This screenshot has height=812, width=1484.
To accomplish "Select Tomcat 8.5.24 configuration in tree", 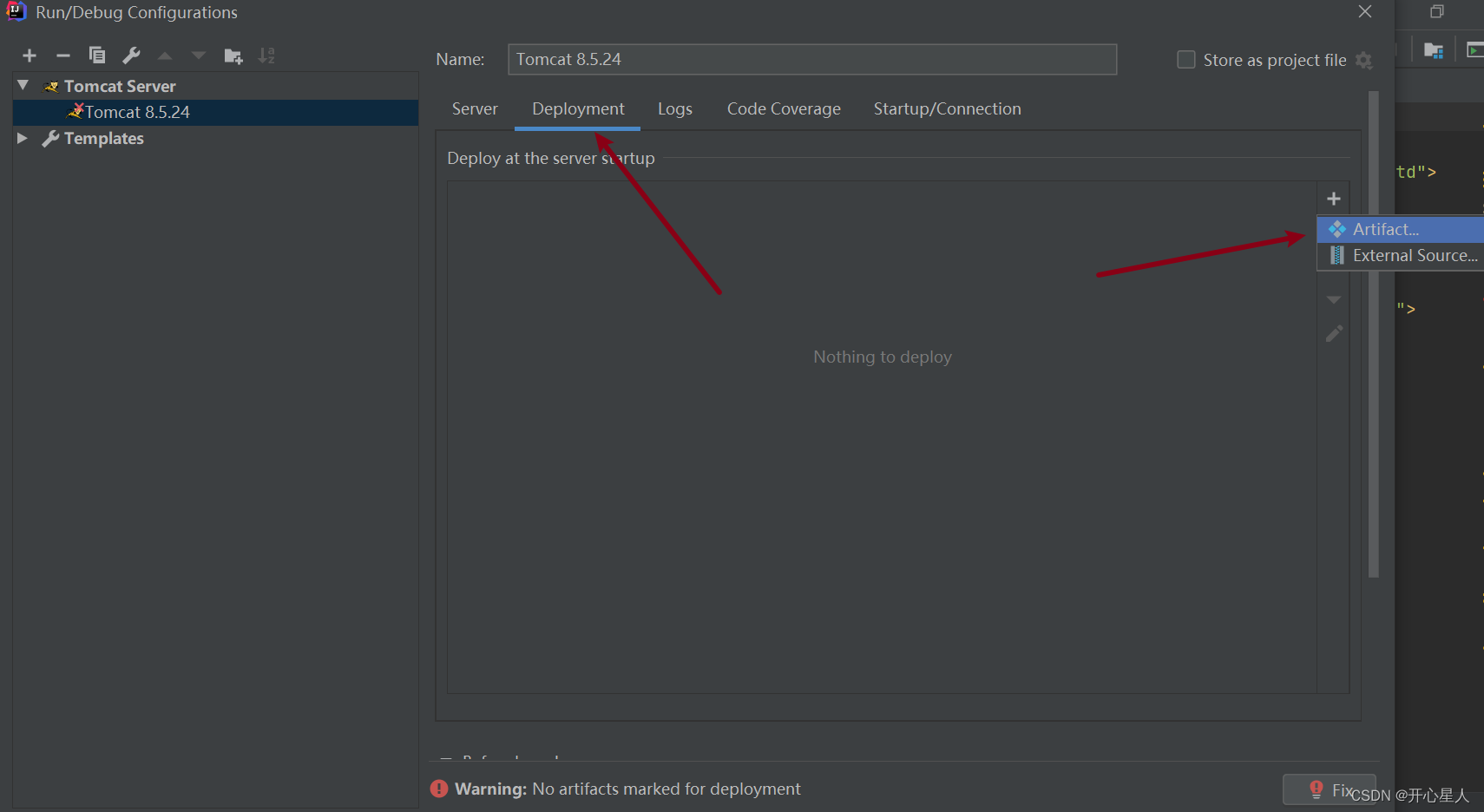I will (215, 112).
